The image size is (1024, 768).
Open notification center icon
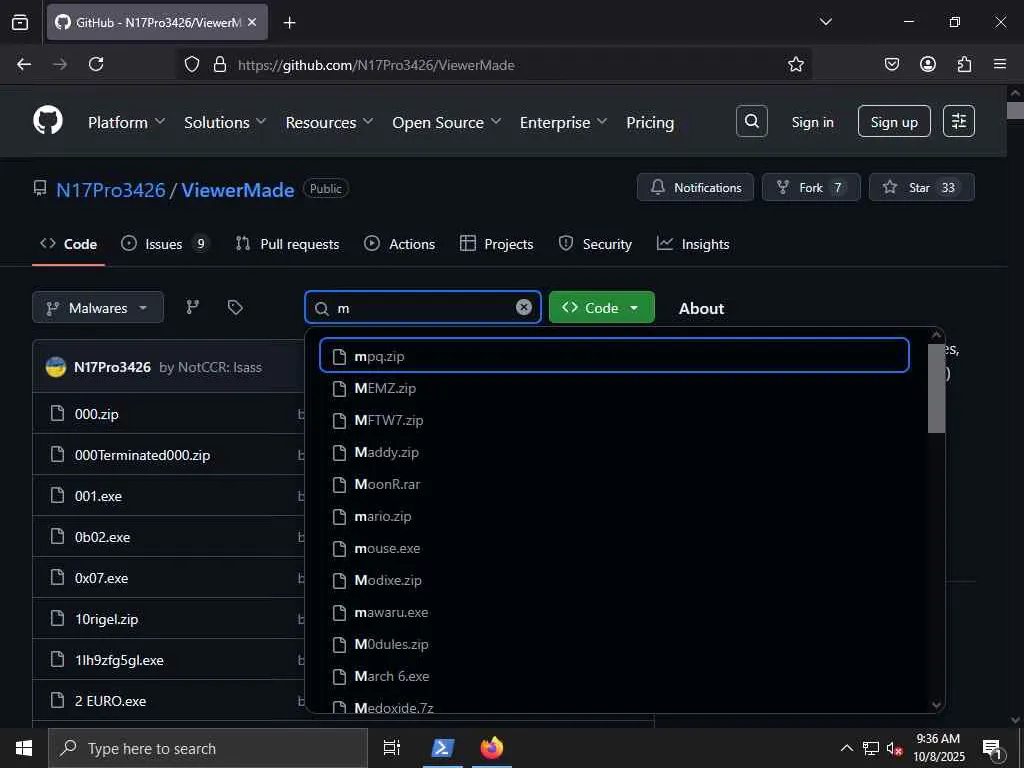coord(992,749)
